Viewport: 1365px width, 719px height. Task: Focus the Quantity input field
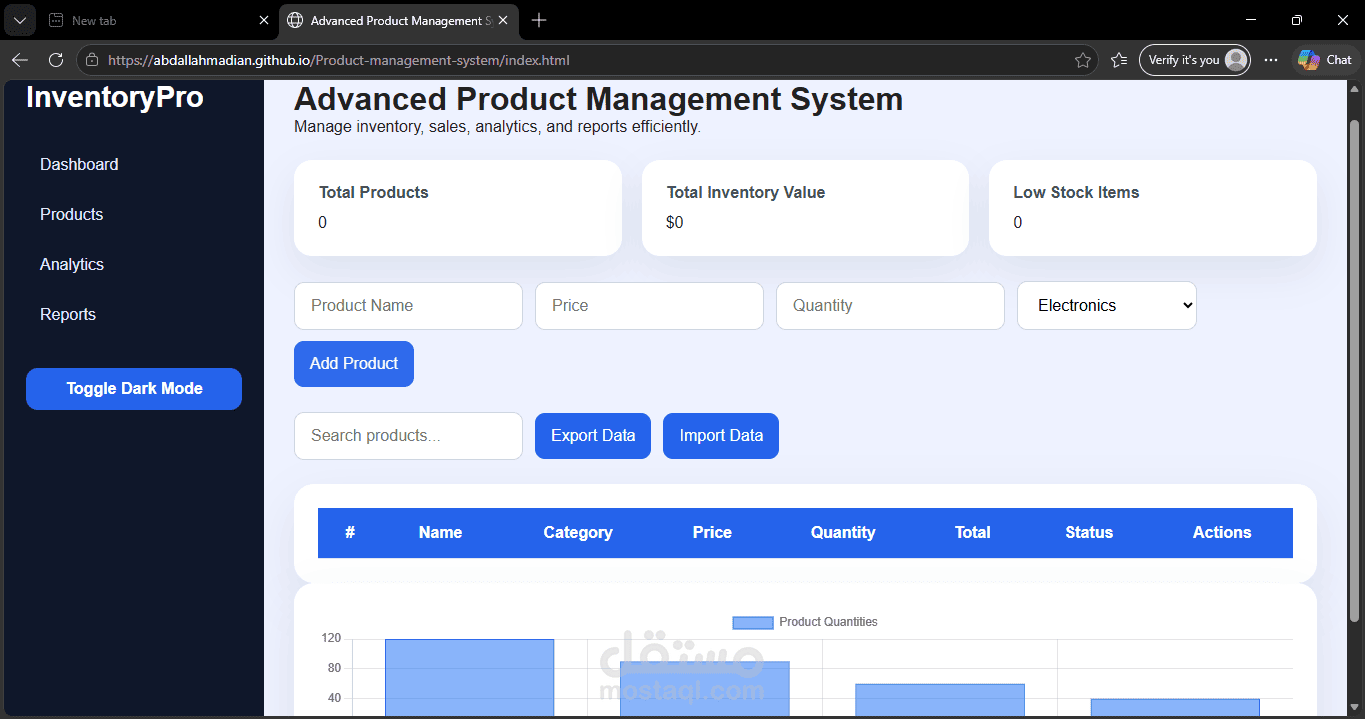890,306
